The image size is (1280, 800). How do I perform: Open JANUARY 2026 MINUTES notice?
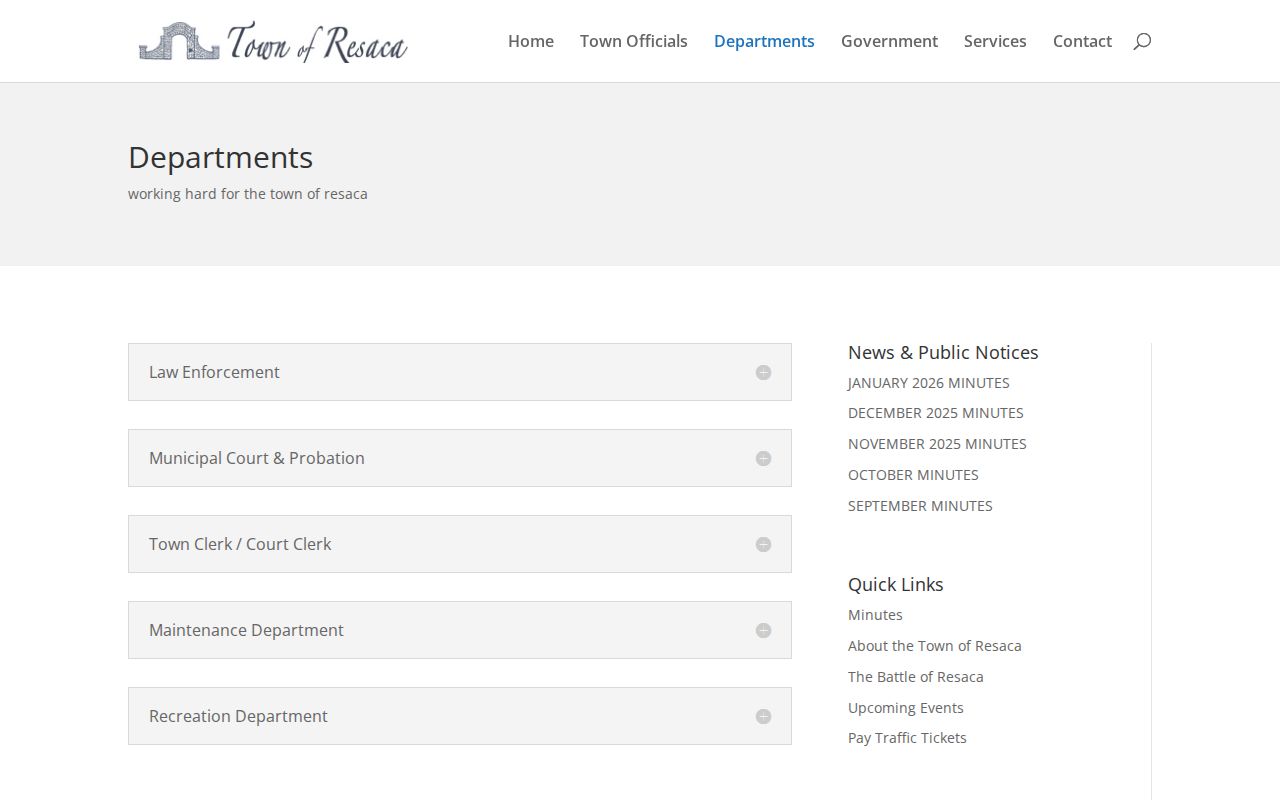929,383
